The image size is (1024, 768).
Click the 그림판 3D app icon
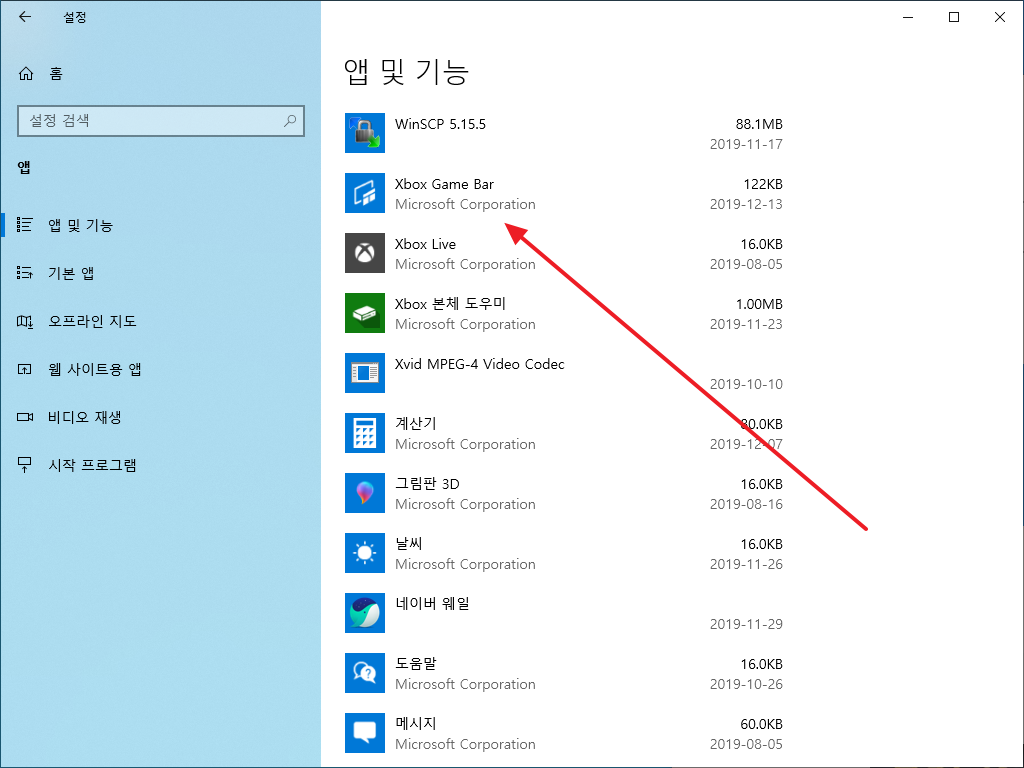(364, 493)
